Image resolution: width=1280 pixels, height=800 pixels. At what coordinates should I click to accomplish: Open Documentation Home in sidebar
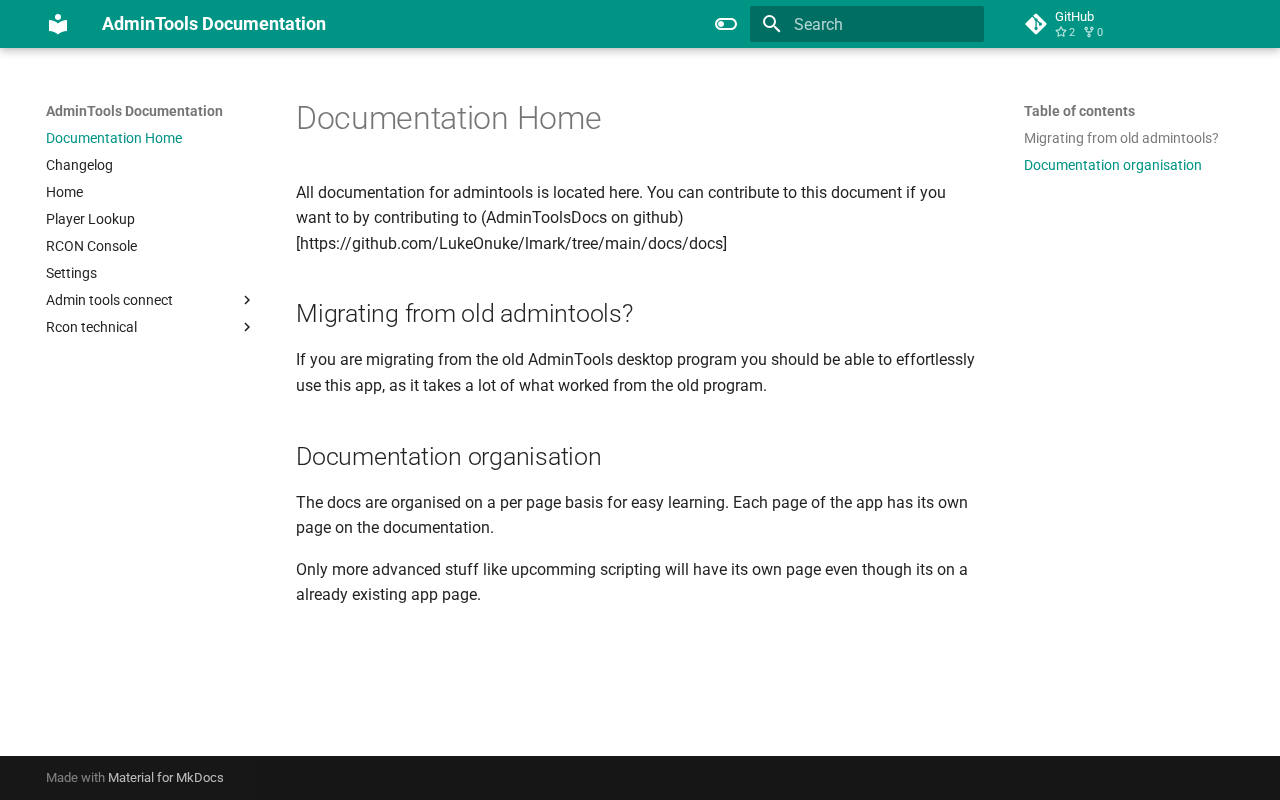pos(114,138)
